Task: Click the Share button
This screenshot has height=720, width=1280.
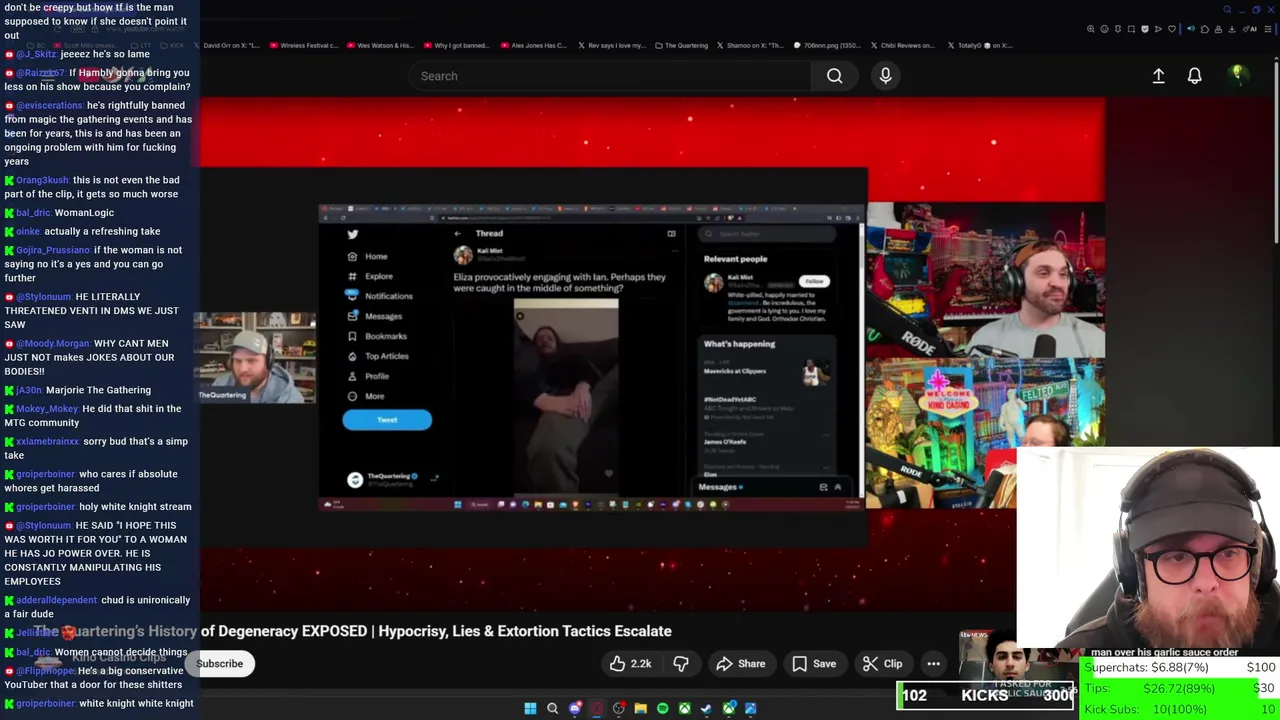Action: (x=741, y=664)
